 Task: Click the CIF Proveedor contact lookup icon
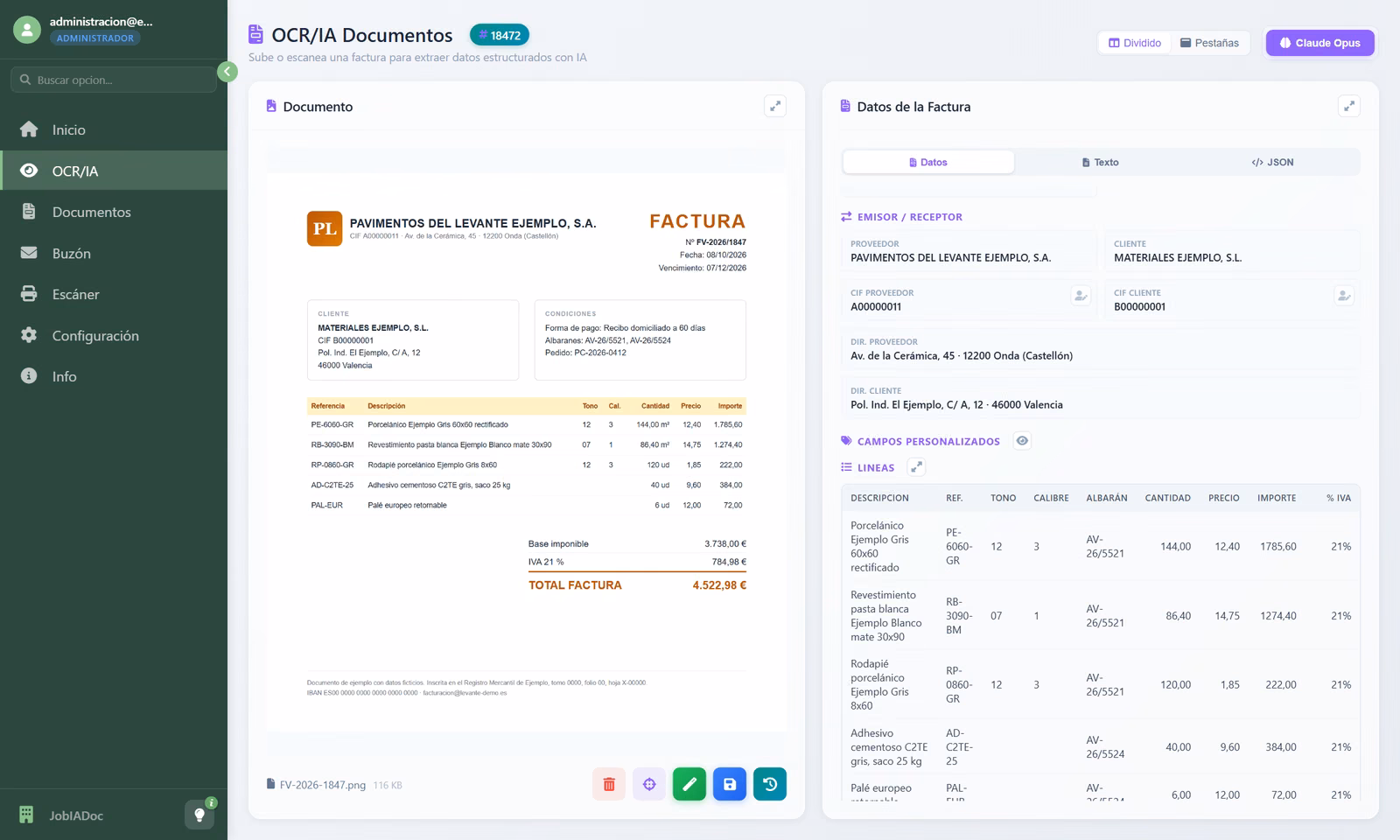coord(1081,296)
